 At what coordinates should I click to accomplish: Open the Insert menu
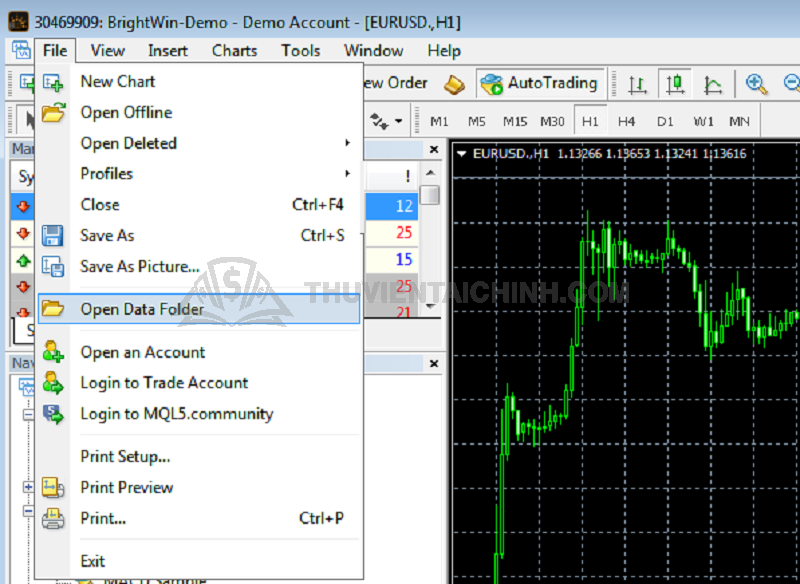click(x=168, y=50)
